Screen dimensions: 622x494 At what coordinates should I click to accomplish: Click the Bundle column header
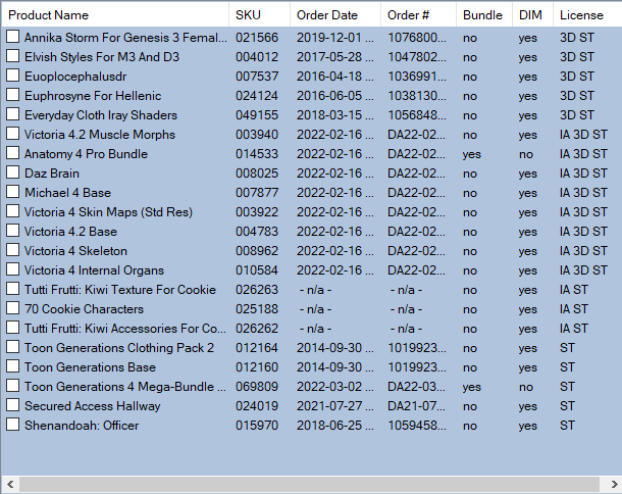[483, 15]
